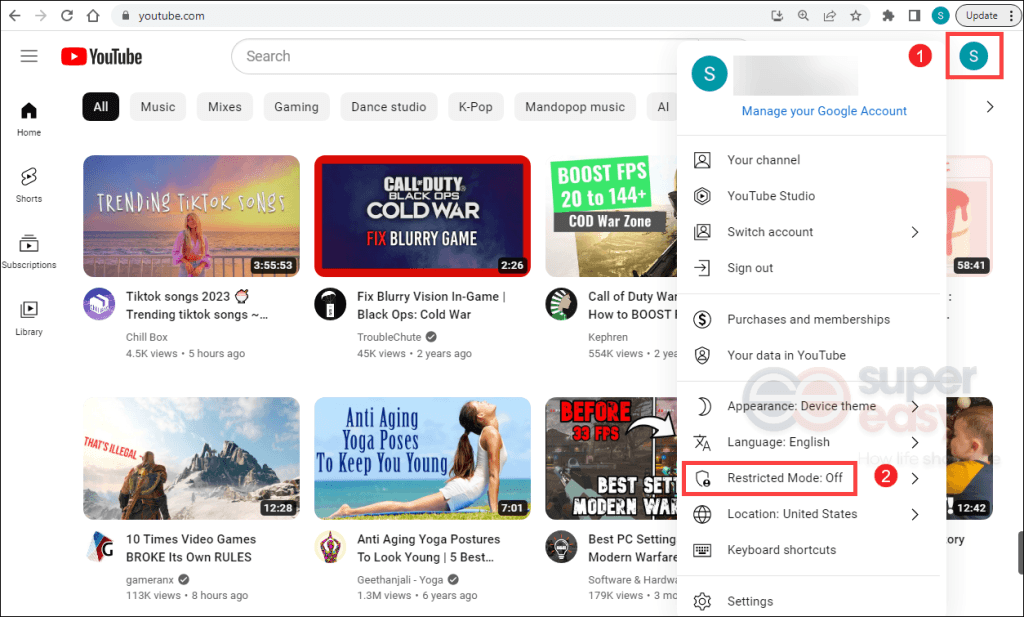This screenshot has height=617, width=1024.
Task: Expand the Location: United States submenu
Action: pyautogui.click(x=914, y=514)
